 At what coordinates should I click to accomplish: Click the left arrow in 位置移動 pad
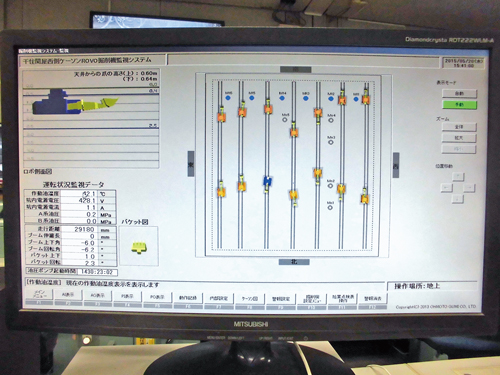click(447, 188)
